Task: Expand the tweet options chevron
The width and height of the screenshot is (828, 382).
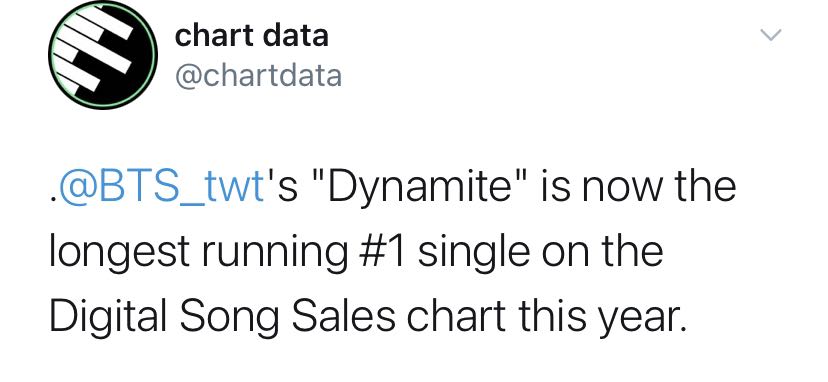Action: pos(770,35)
